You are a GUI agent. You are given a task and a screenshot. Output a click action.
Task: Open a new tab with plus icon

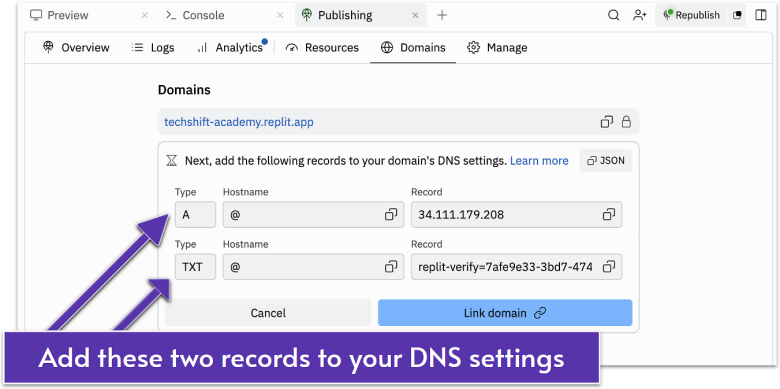442,15
